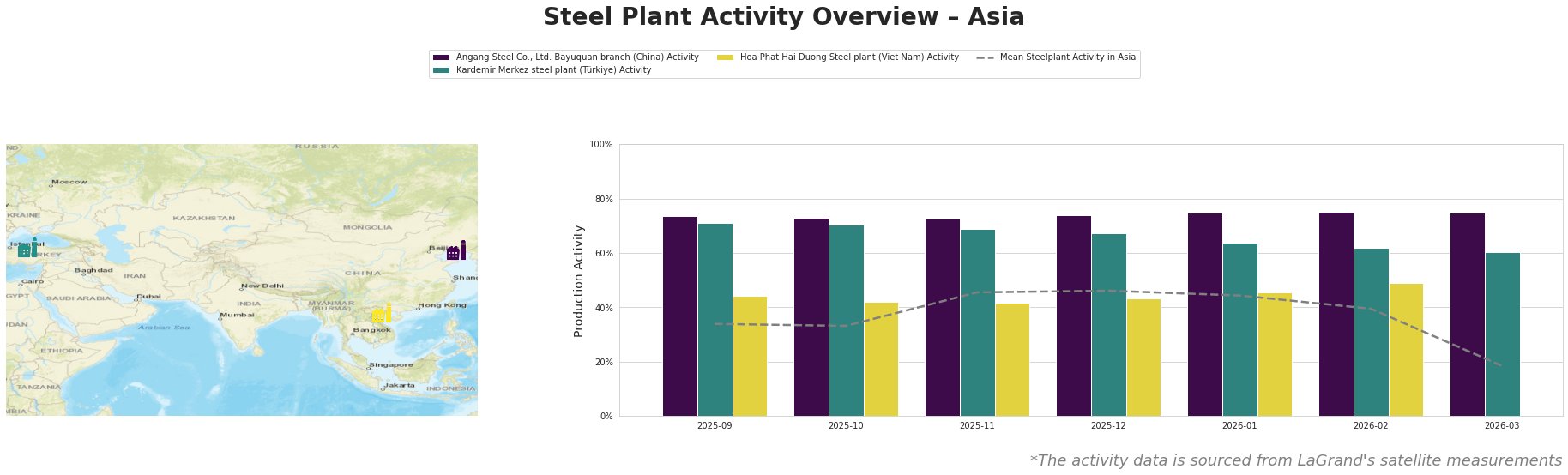Screen dimensions: 1568x475
Task: Click the 2026-01 x-axis label
Action: coord(1239,425)
